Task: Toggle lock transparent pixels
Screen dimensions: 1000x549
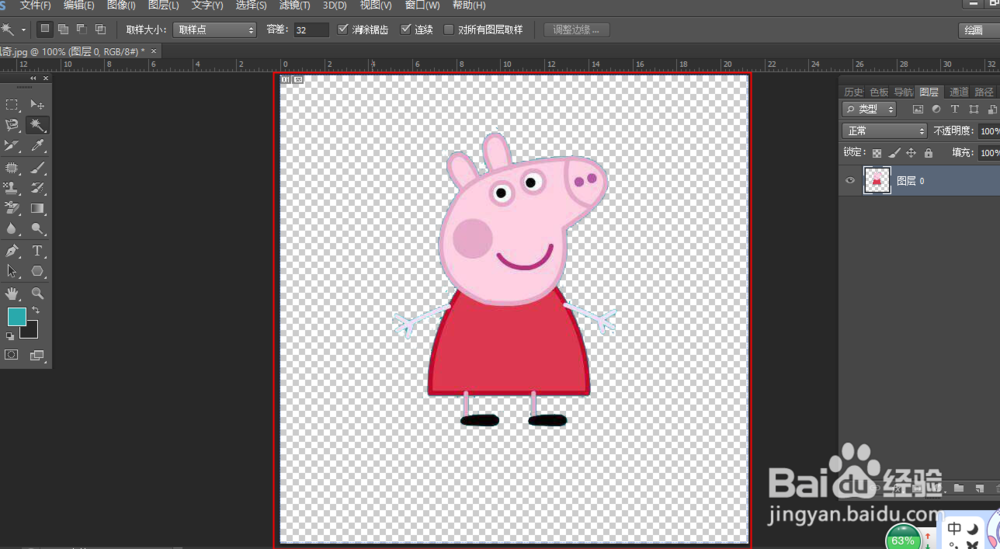Action: pyautogui.click(x=877, y=153)
